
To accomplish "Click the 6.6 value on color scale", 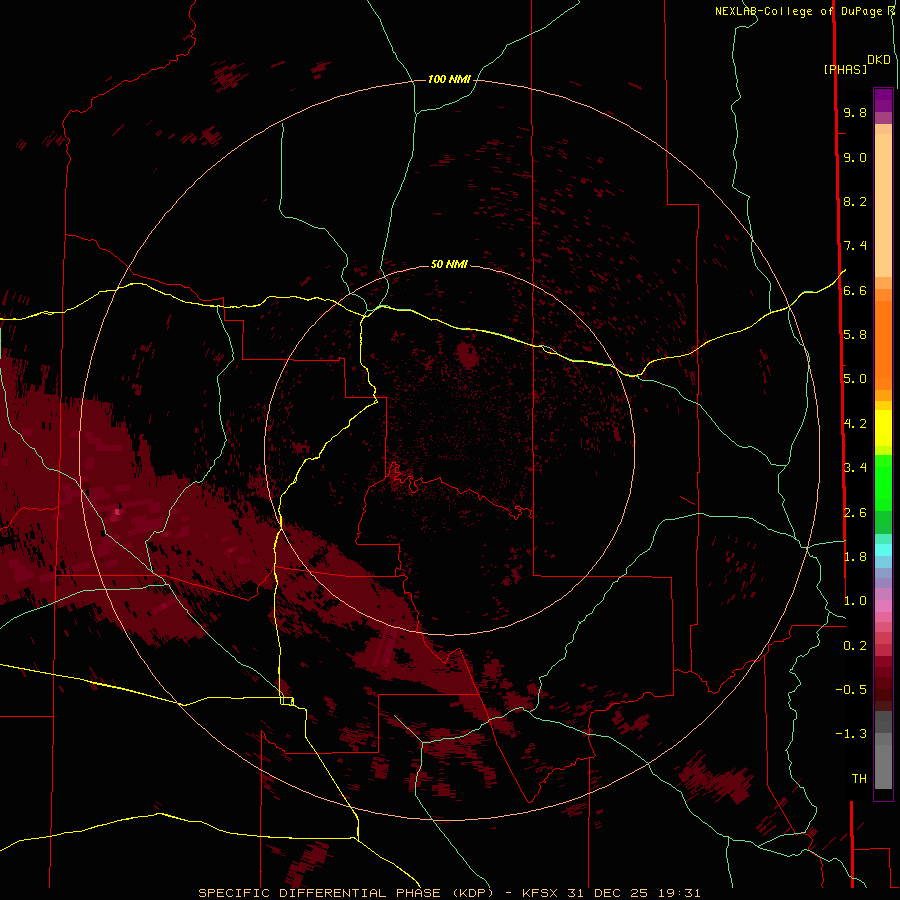I will [x=855, y=290].
